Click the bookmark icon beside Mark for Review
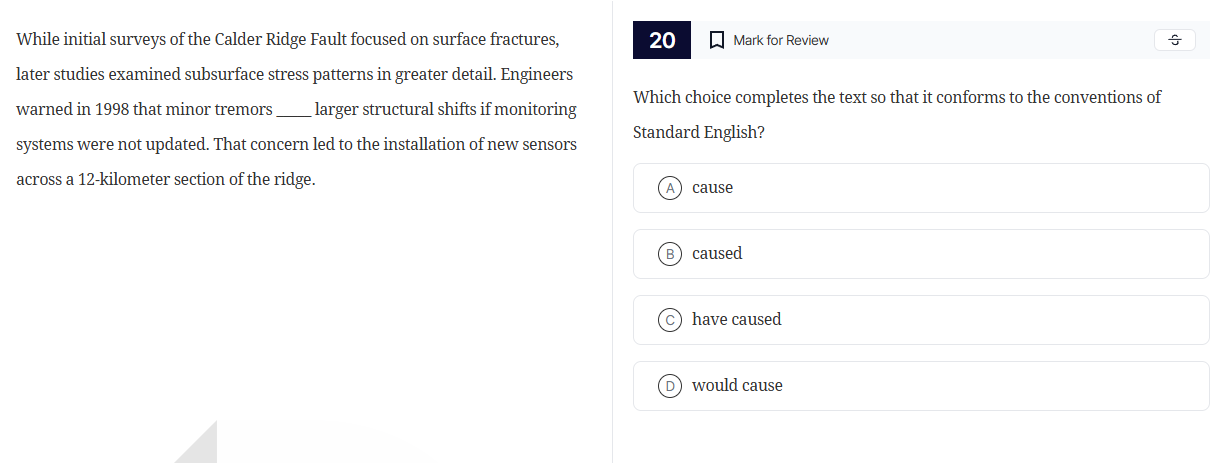The width and height of the screenshot is (1216, 463). click(x=716, y=40)
